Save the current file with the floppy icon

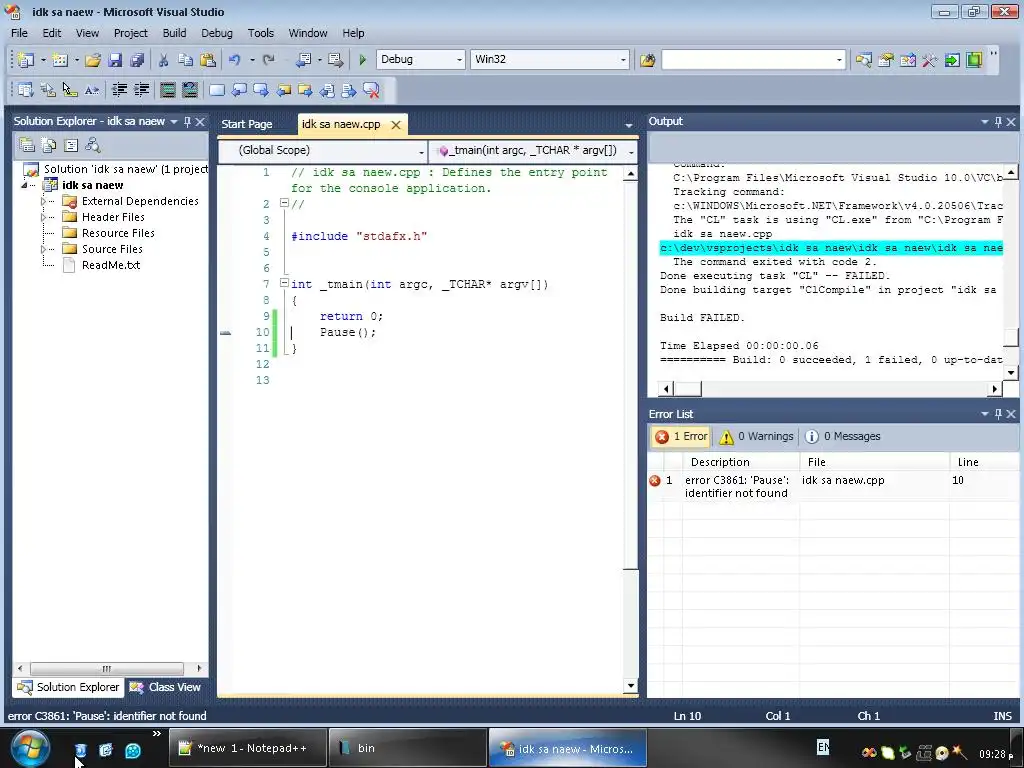point(116,60)
